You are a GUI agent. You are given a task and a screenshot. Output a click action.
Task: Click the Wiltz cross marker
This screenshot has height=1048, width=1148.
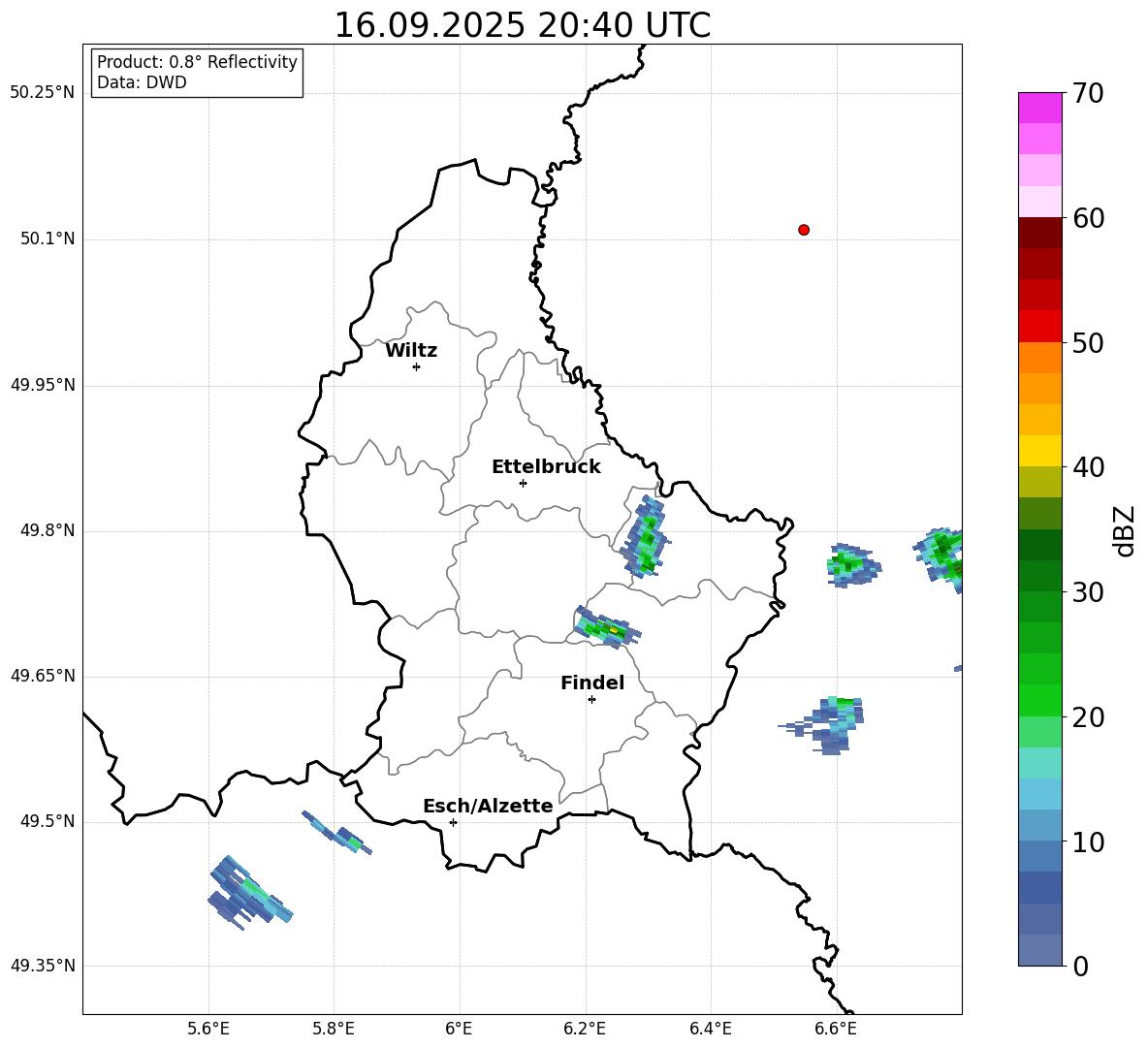coord(416,366)
